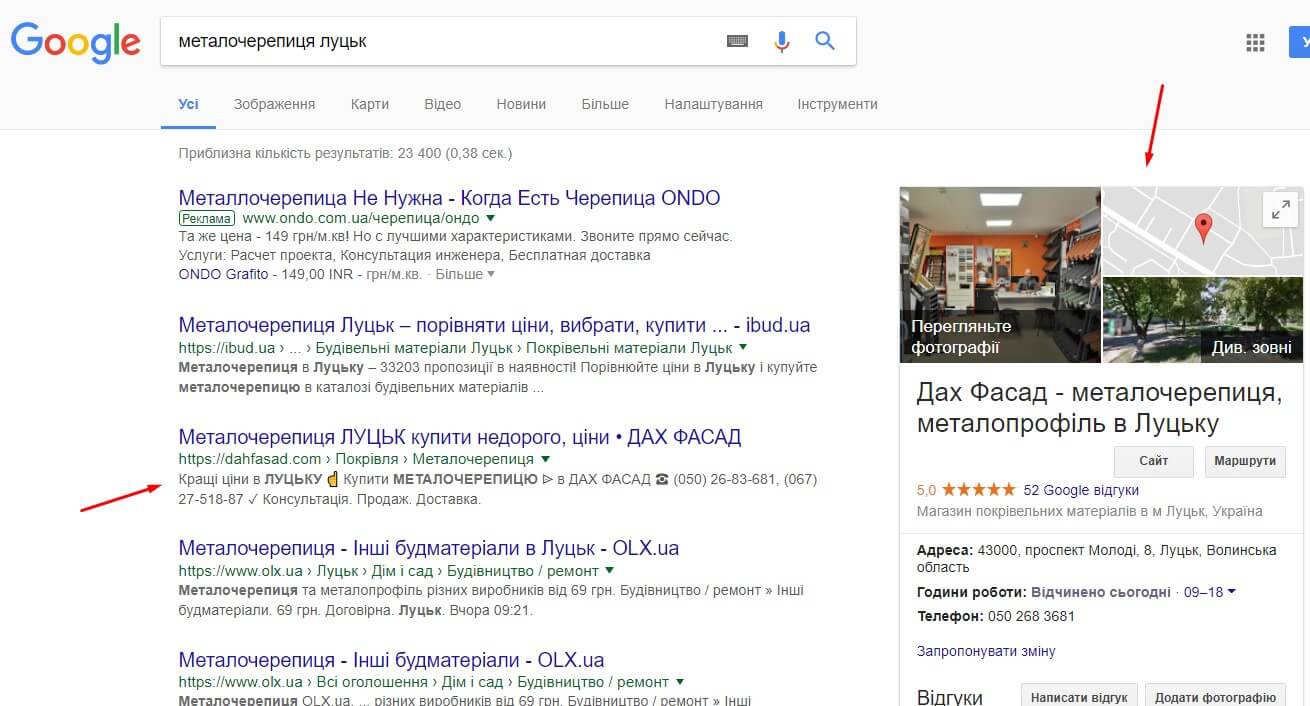
Task: Open the ONDO ad result title
Action: coord(449,198)
